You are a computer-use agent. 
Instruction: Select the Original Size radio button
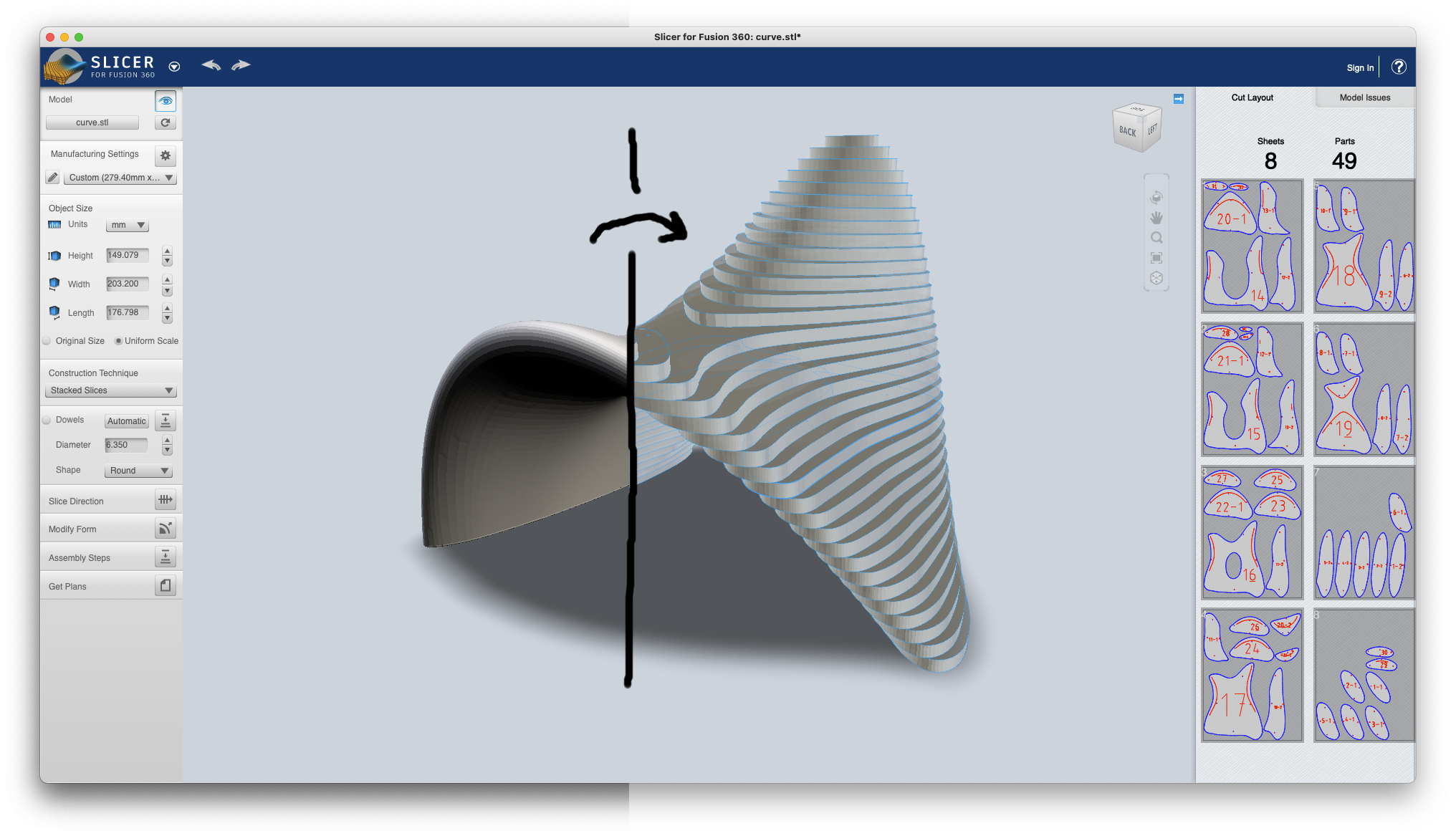click(47, 341)
